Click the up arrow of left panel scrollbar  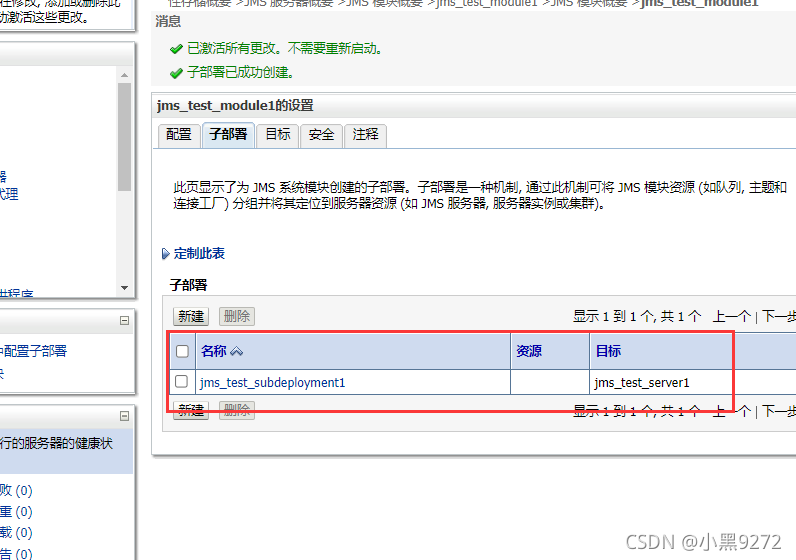click(124, 75)
